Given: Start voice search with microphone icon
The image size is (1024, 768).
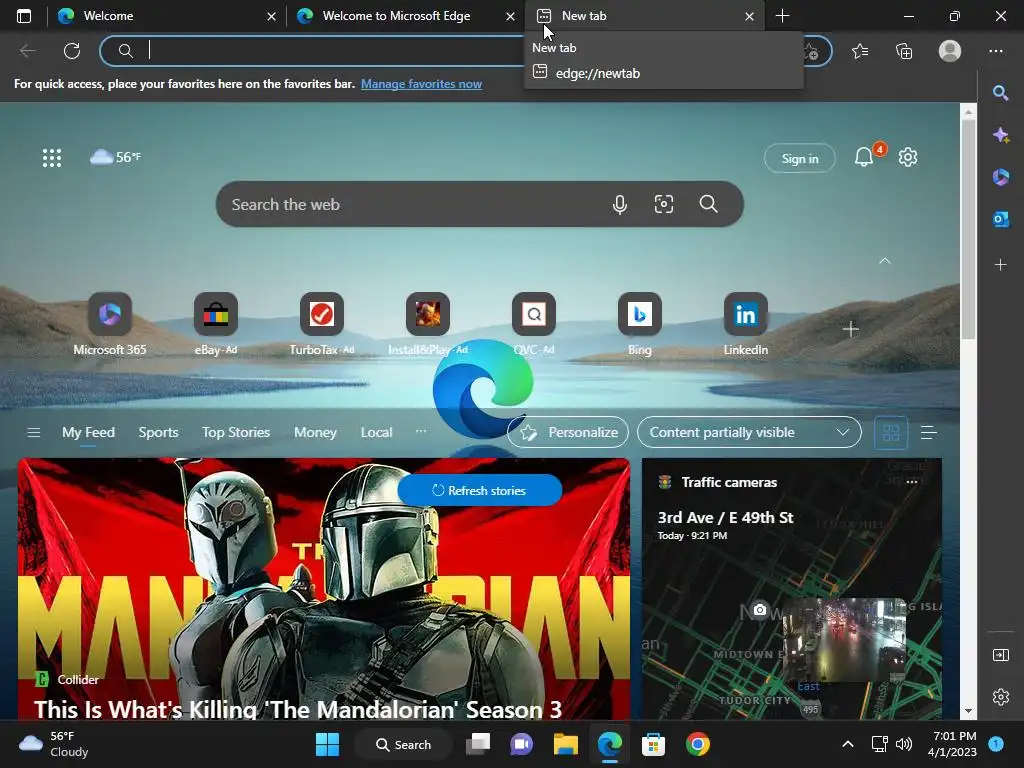Looking at the screenshot, I should (620, 204).
